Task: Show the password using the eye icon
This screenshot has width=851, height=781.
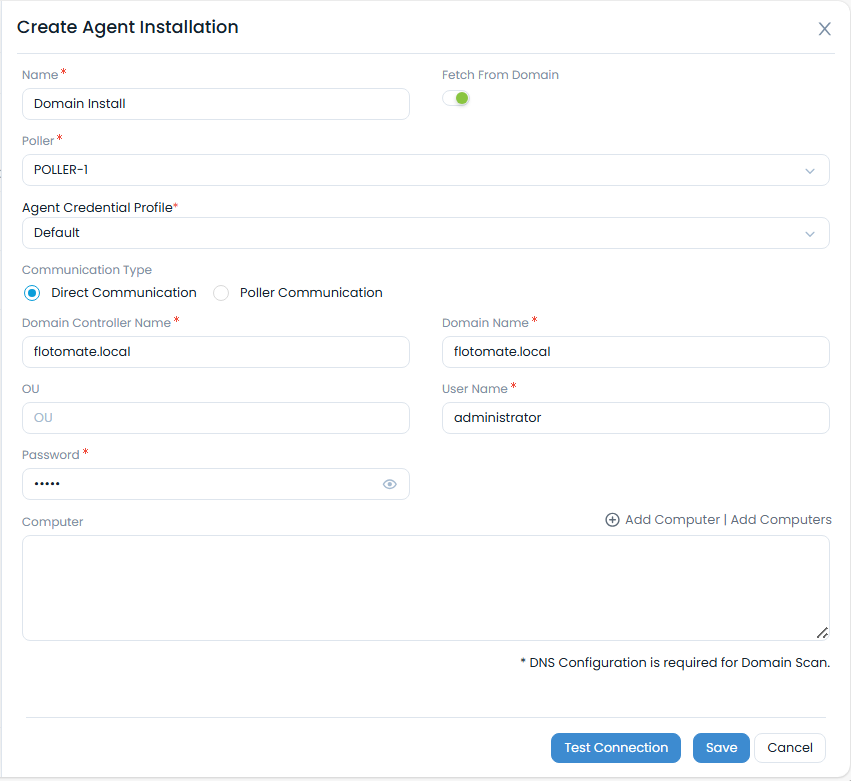Action: [389, 484]
